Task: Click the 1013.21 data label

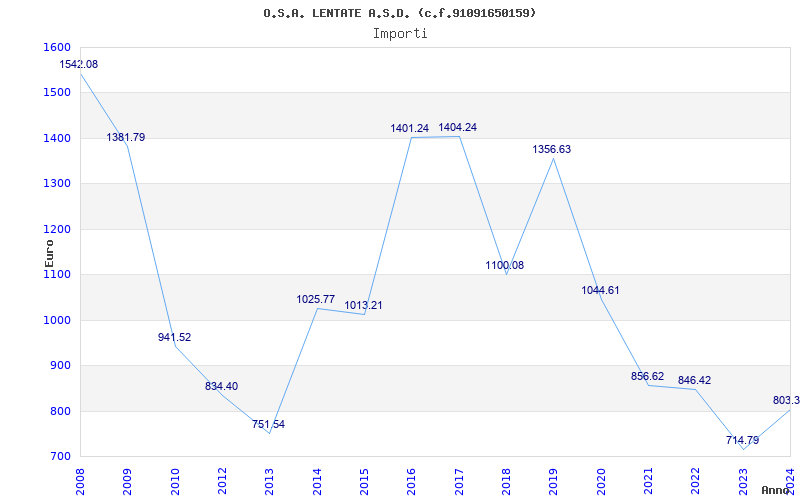Action: (x=363, y=305)
